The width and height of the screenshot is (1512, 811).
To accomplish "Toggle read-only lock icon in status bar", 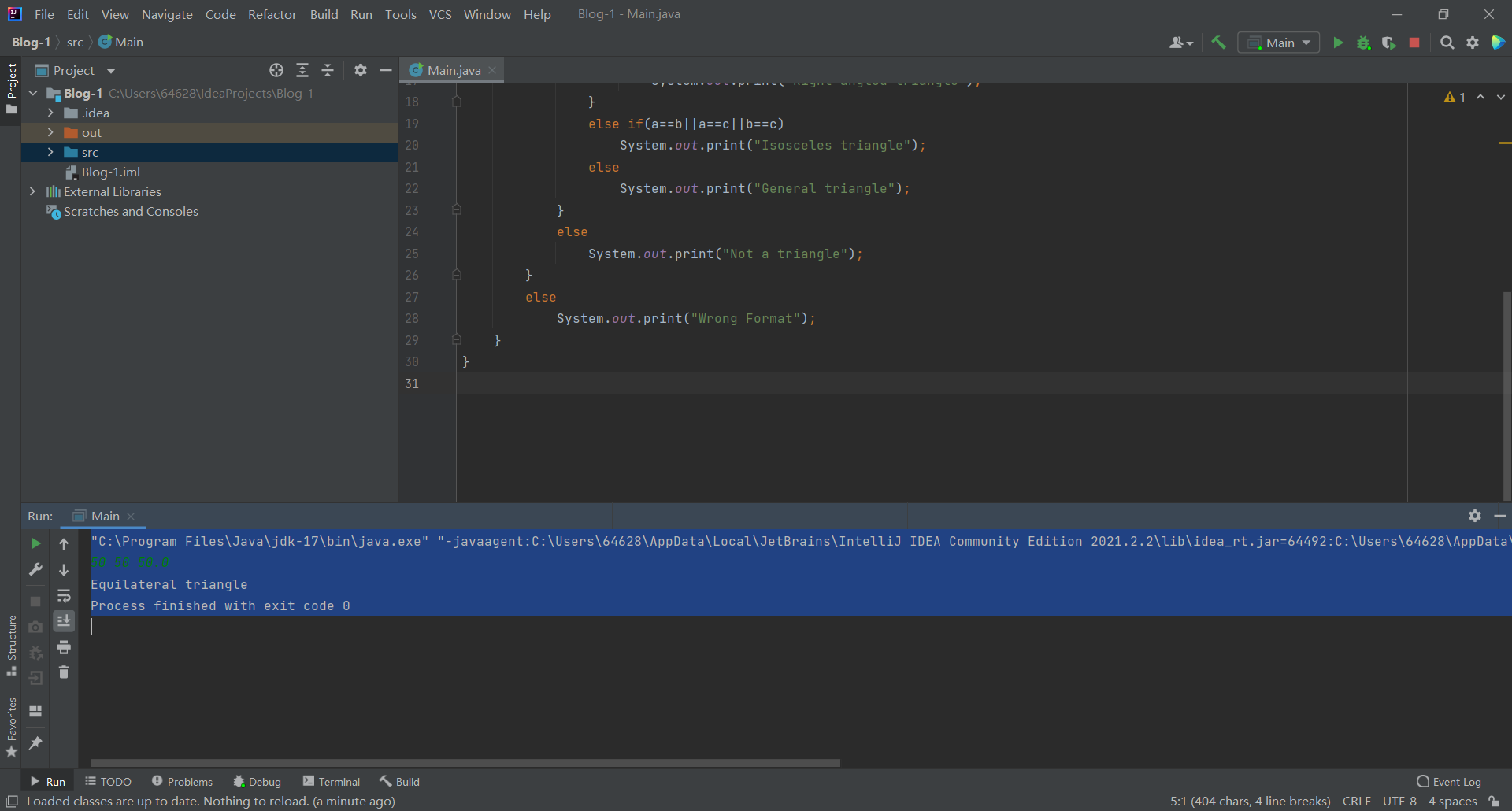I will [x=1494, y=801].
